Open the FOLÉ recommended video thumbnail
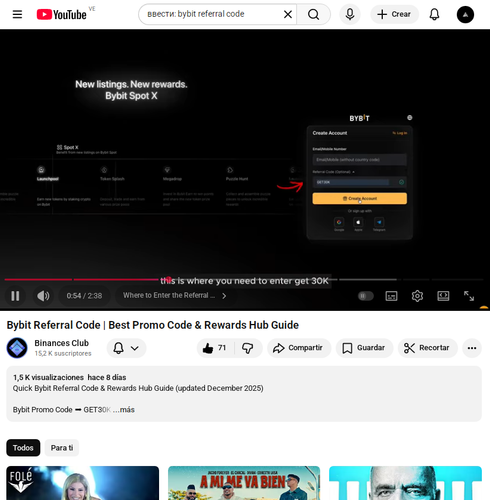 pyautogui.click(x=82, y=483)
